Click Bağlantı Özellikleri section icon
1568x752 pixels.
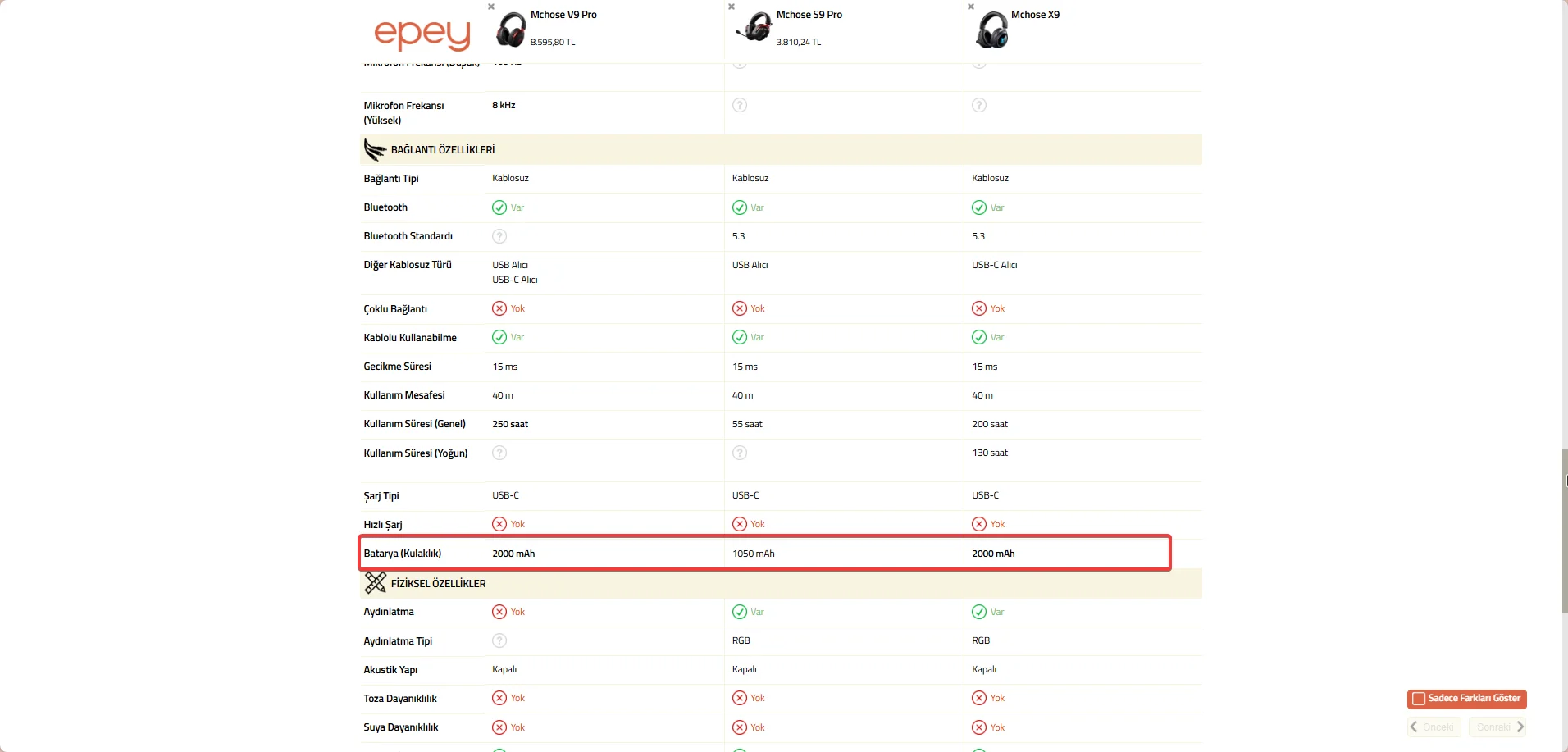coord(375,149)
